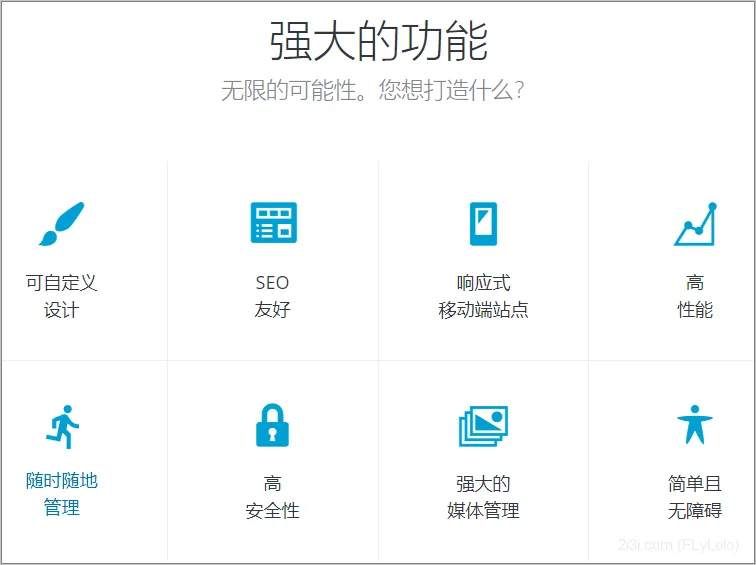Open the 高 安全性 link

pos(272,497)
